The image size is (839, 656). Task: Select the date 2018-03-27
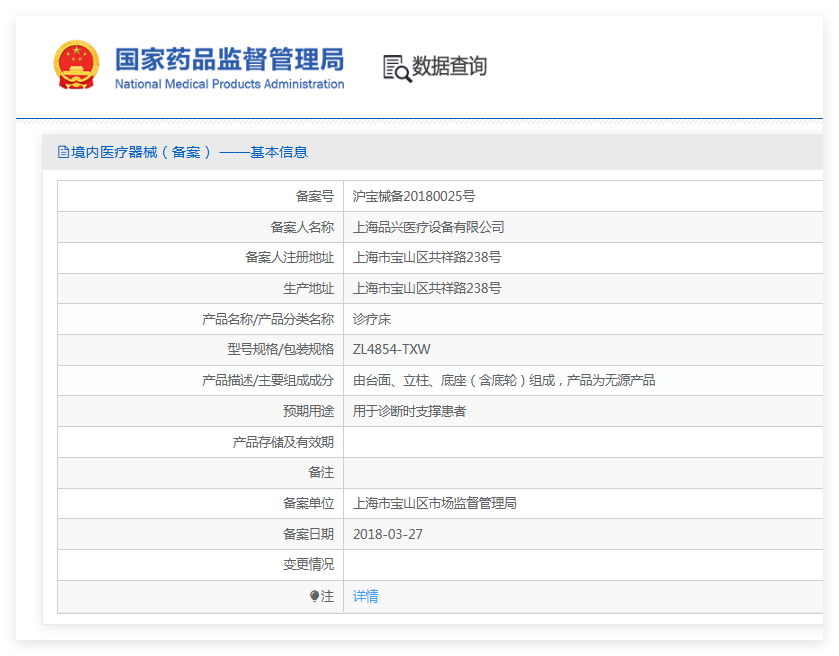387,535
